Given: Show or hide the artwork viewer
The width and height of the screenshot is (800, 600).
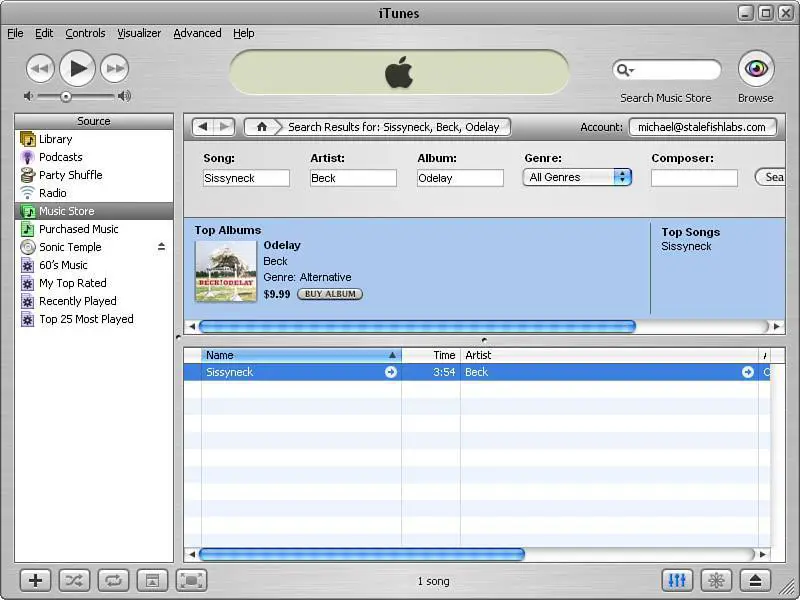Looking at the screenshot, I should point(153,580).
